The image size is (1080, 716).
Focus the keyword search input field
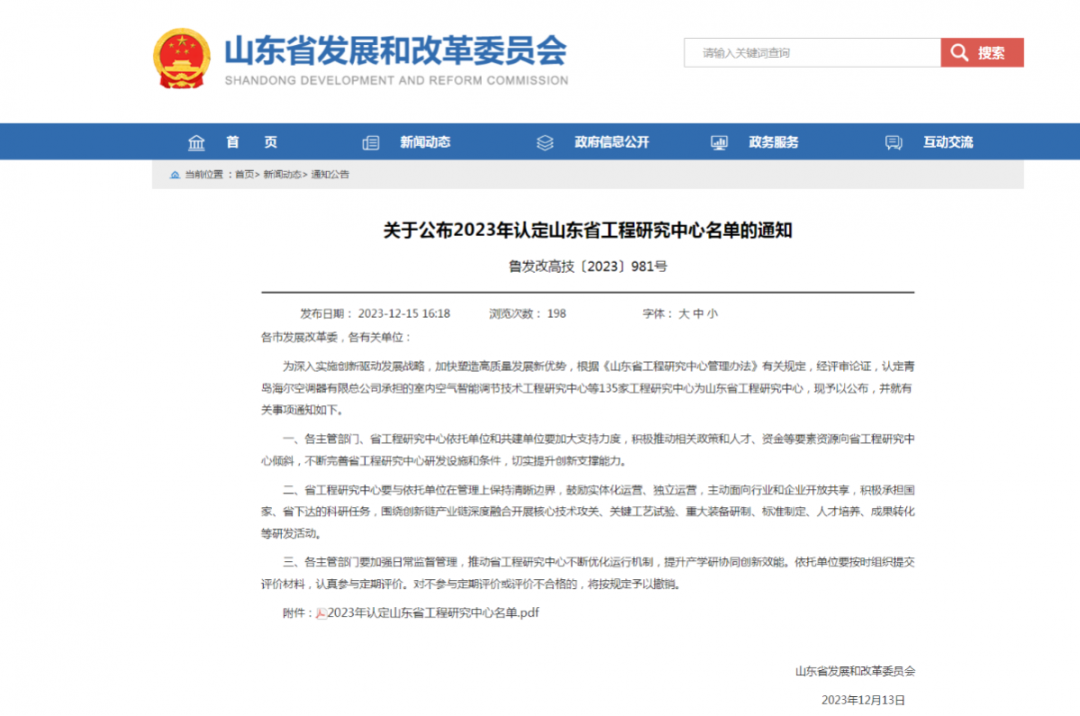(x=812, y=53)
